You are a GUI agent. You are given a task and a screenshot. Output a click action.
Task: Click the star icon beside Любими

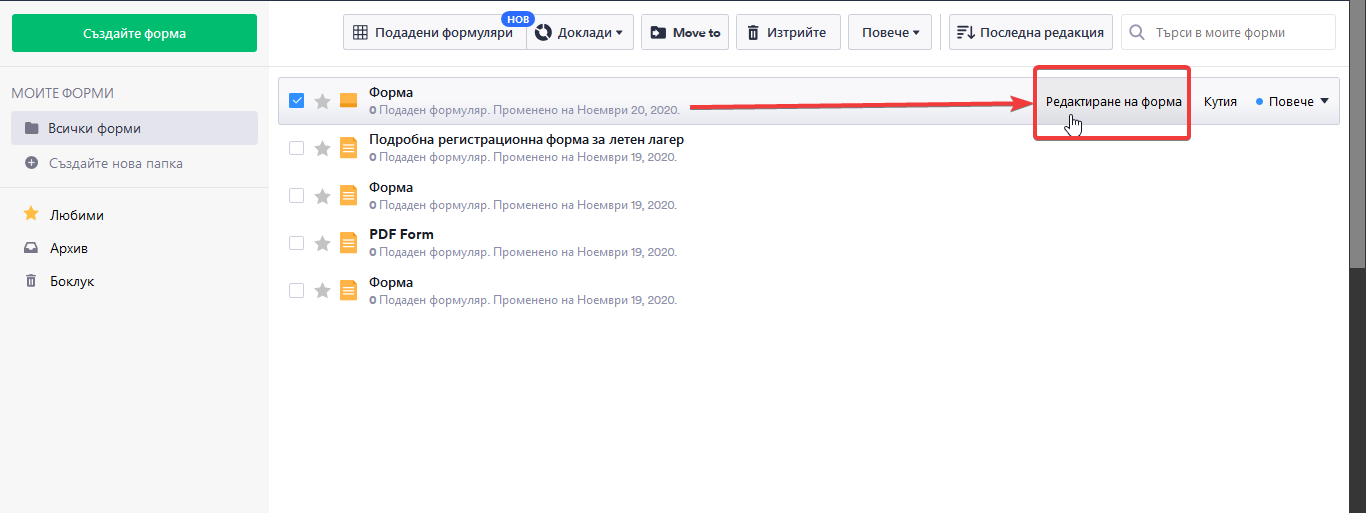[x=31, y=215]
